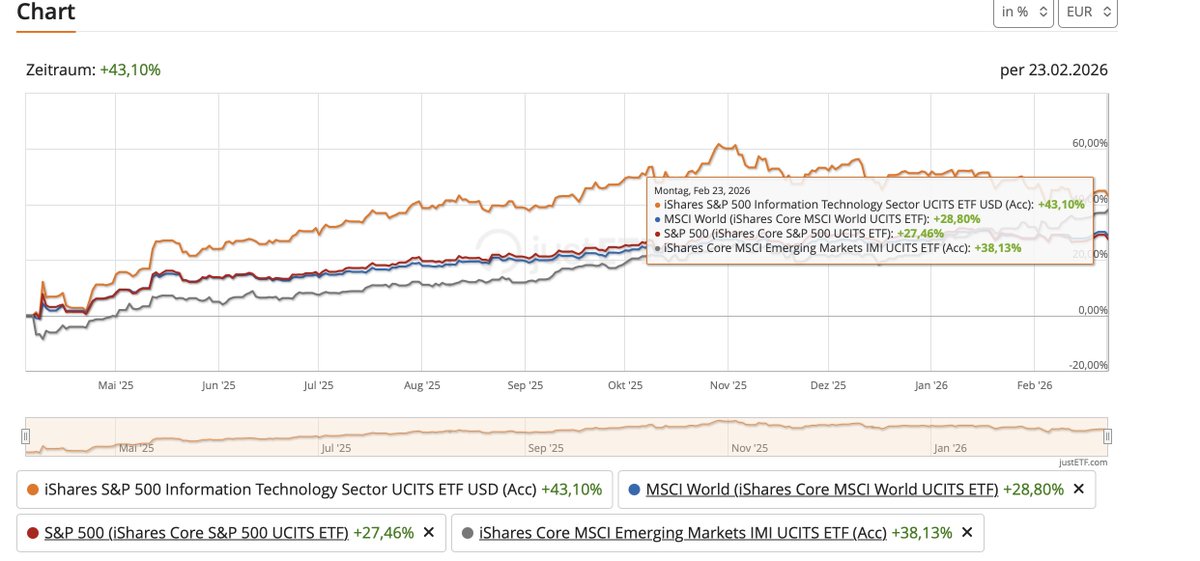
Task: Open S&P 500 (iShares Core S&P 500 UCITS ETF) link
Action: (x=196, y=532)
